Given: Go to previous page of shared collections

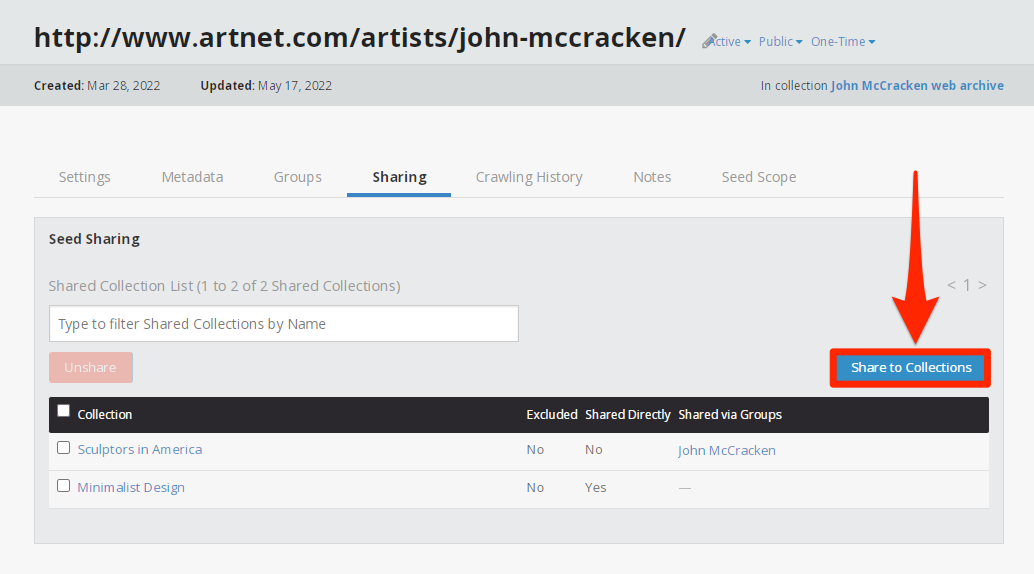Looking at the screenshot, I should pyautogui.click(x=951, y=286).
